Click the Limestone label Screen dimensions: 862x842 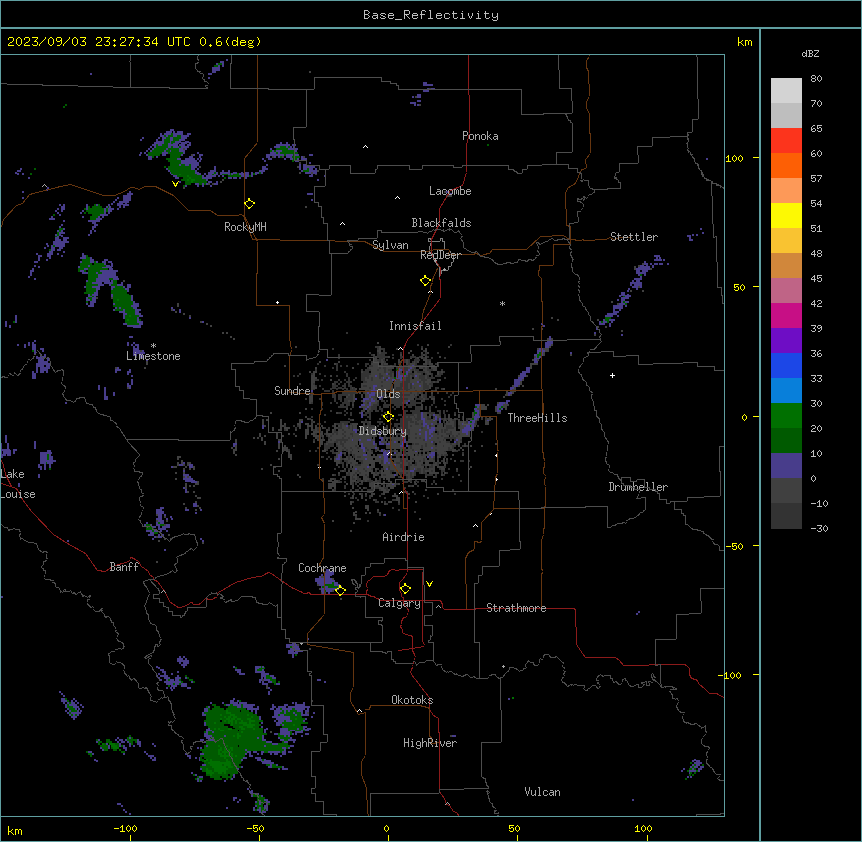(x=153, y=356)
